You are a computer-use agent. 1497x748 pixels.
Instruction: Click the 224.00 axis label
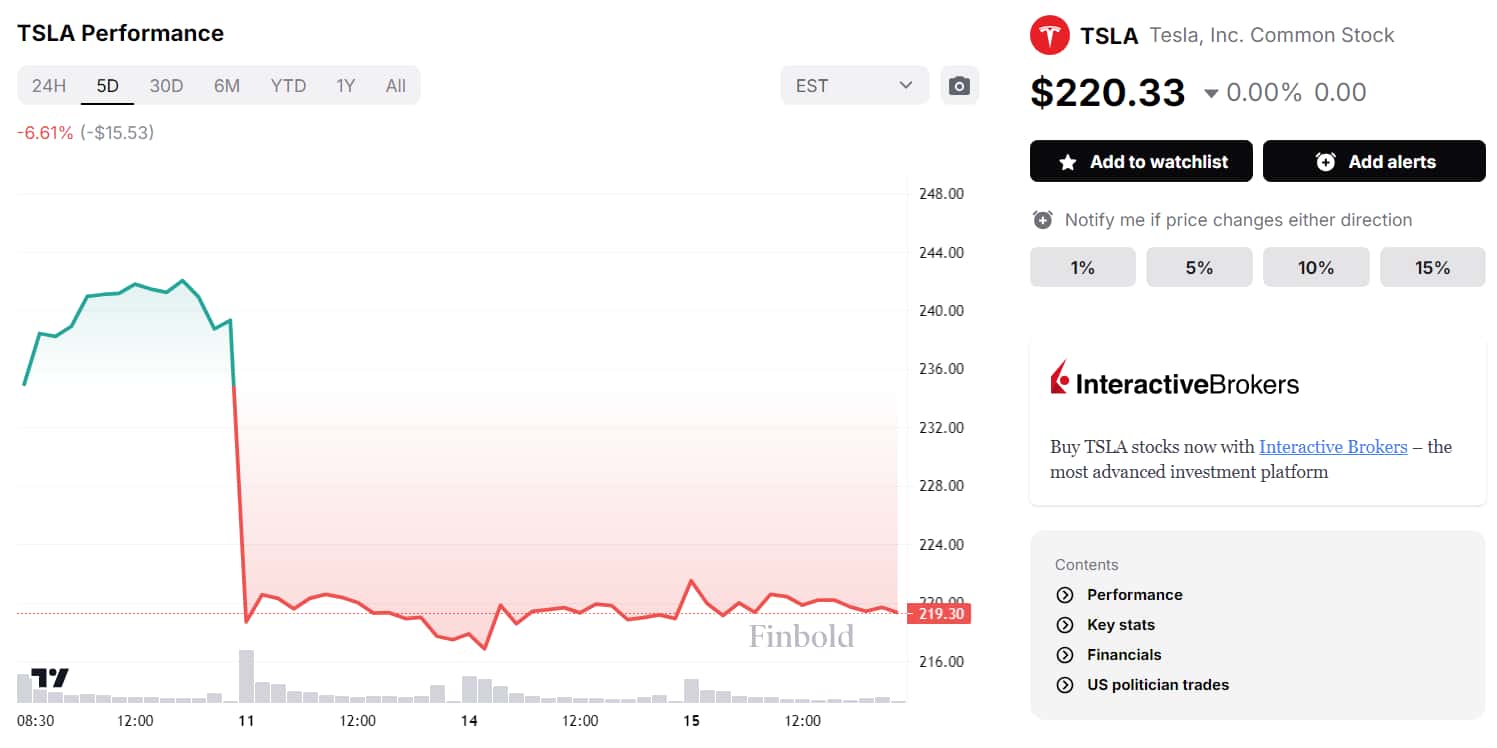click(x=941, y=545)
